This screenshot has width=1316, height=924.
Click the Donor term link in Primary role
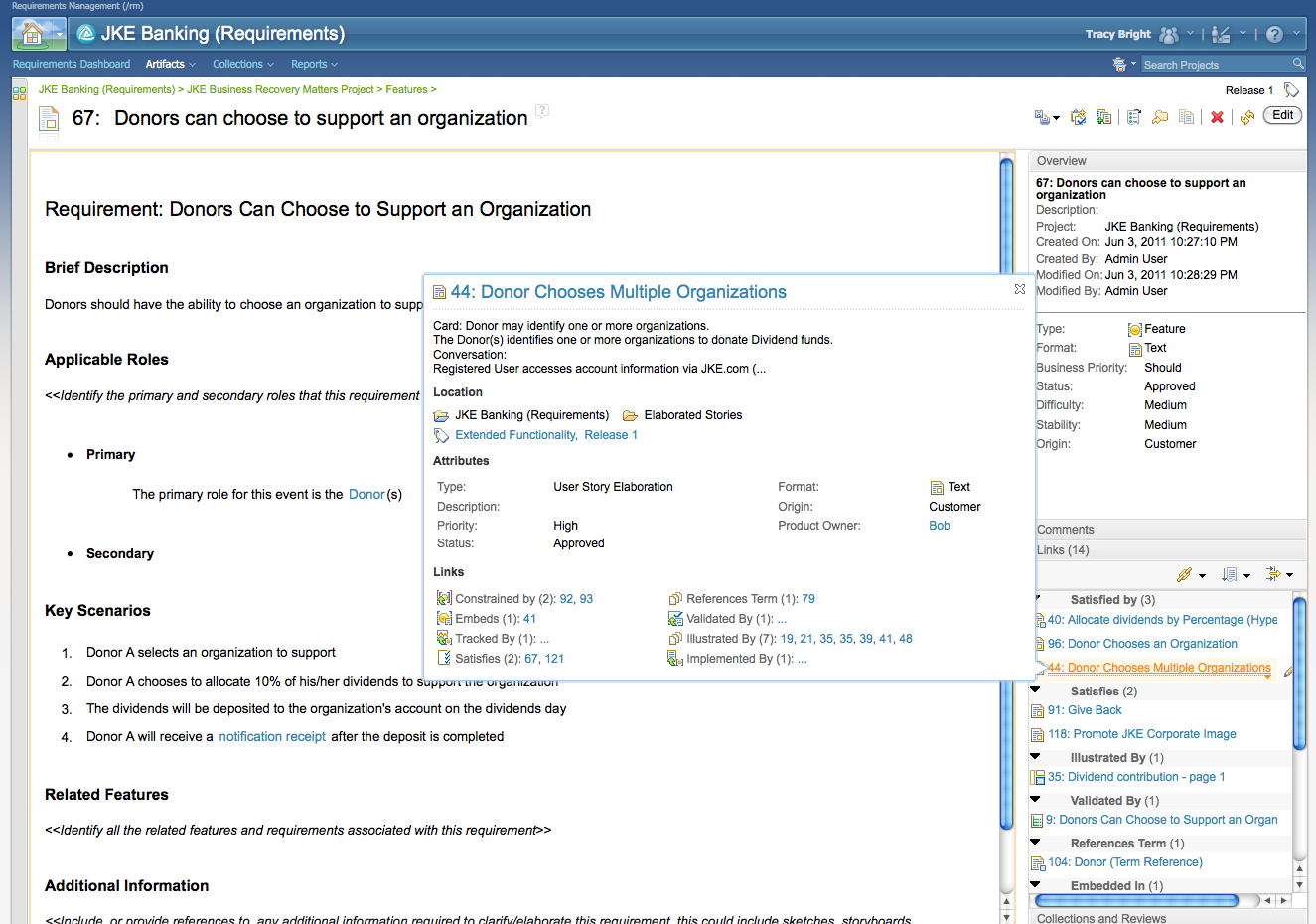(x=366, y=494)
